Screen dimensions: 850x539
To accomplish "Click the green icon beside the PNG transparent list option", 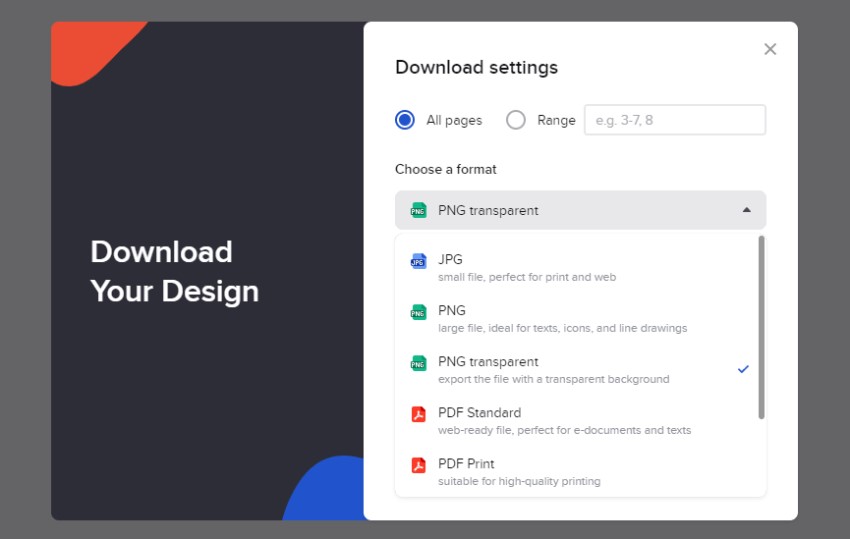I will point(418,363).
